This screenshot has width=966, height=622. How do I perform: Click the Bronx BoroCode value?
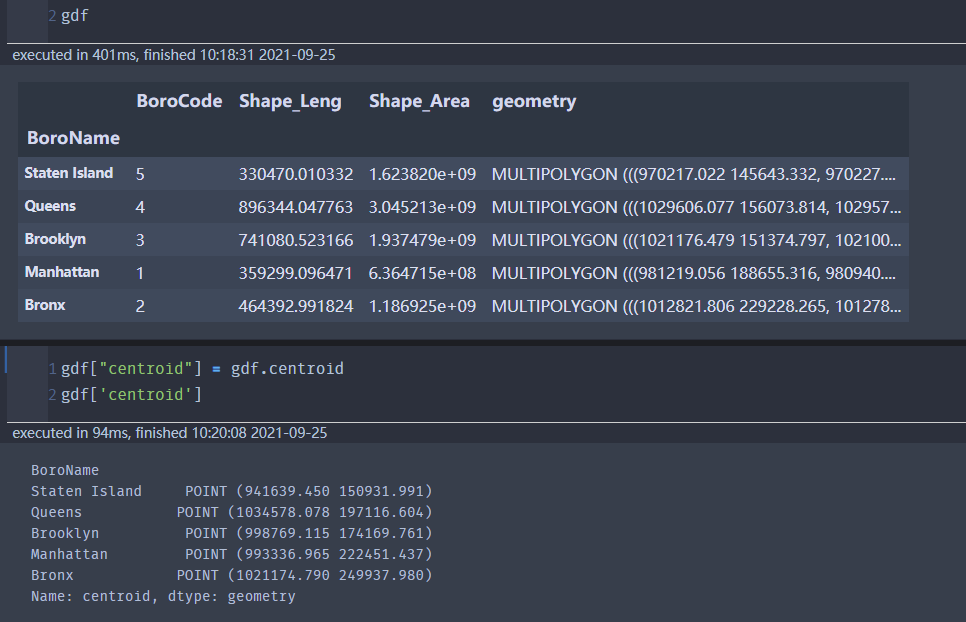(140, 305)
